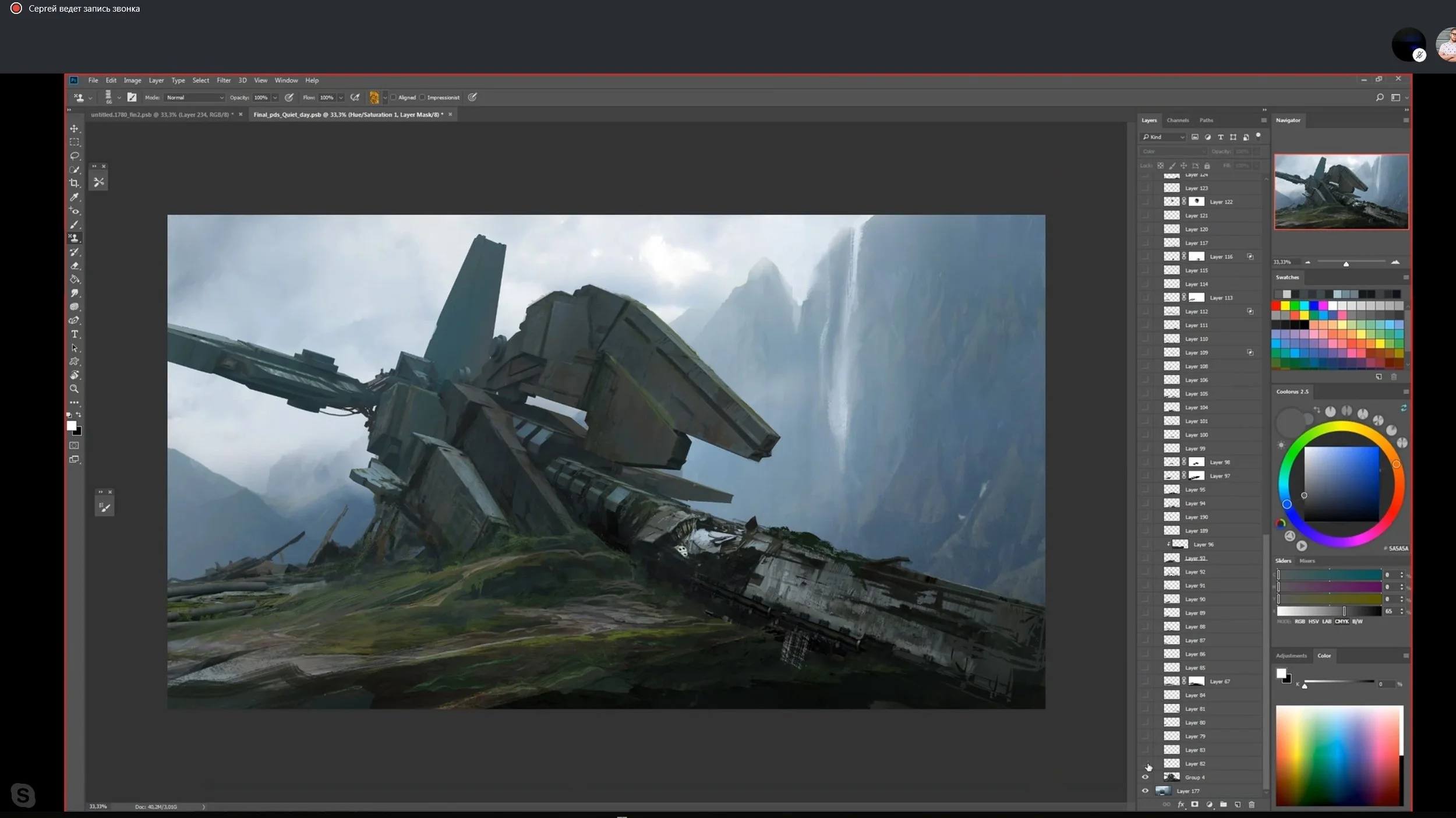Open the Window menu
Image resolution: width=1456 pixels, height=818 pixels.
pos(286,80)
